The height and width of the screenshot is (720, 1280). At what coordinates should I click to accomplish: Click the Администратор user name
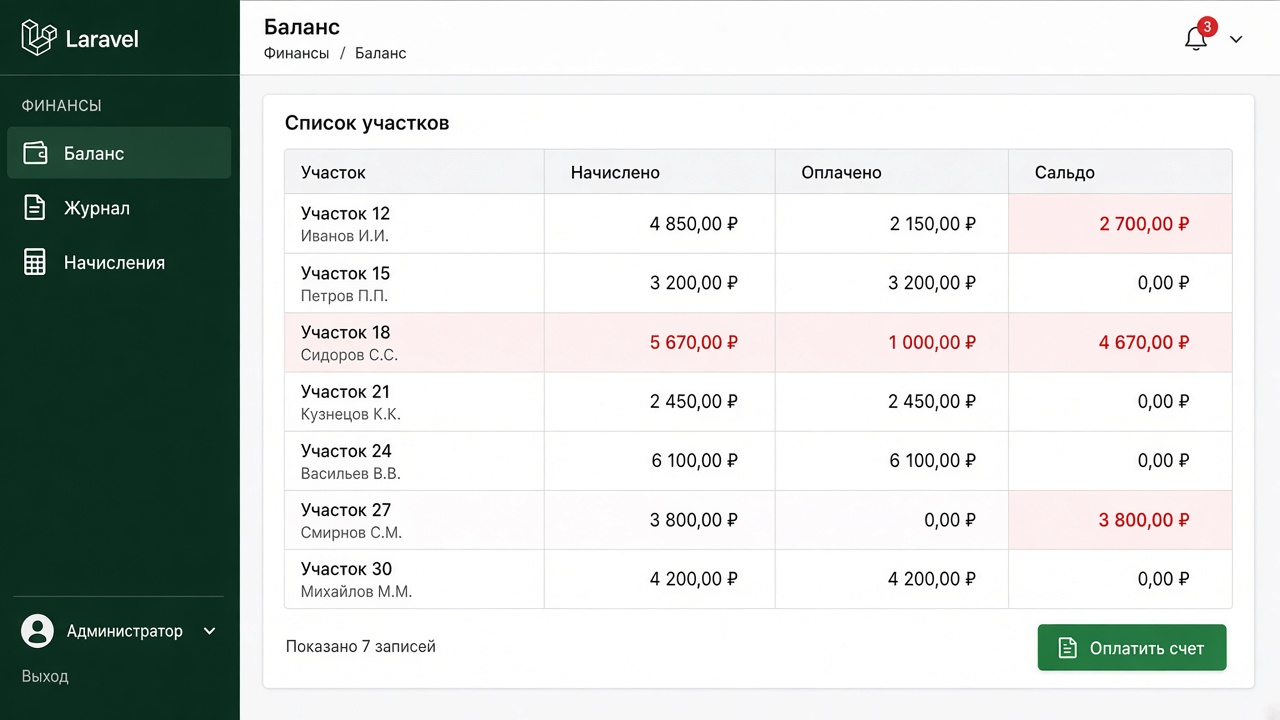pyautogui.click(x=125, y=631)
